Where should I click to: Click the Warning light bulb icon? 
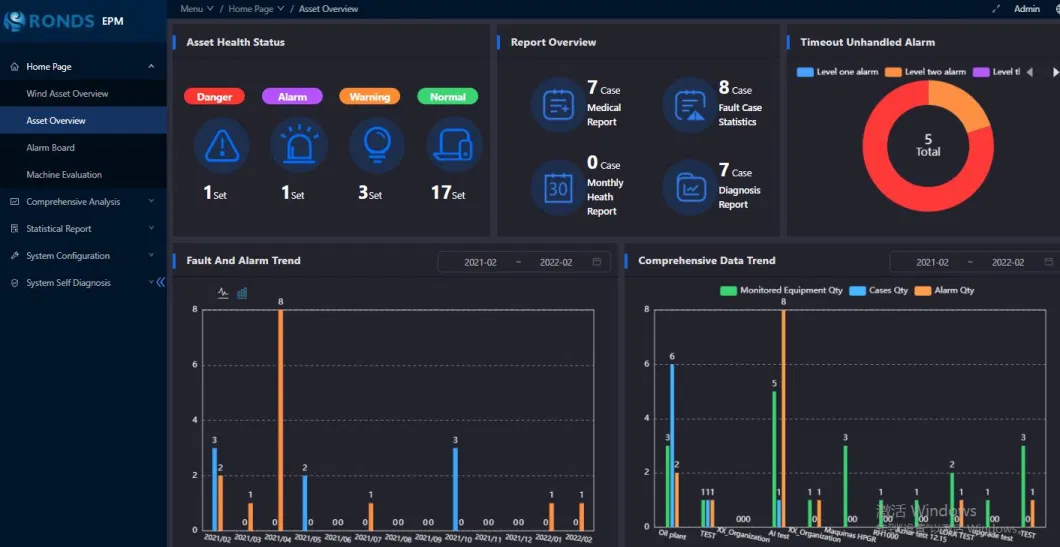(377, 145)
